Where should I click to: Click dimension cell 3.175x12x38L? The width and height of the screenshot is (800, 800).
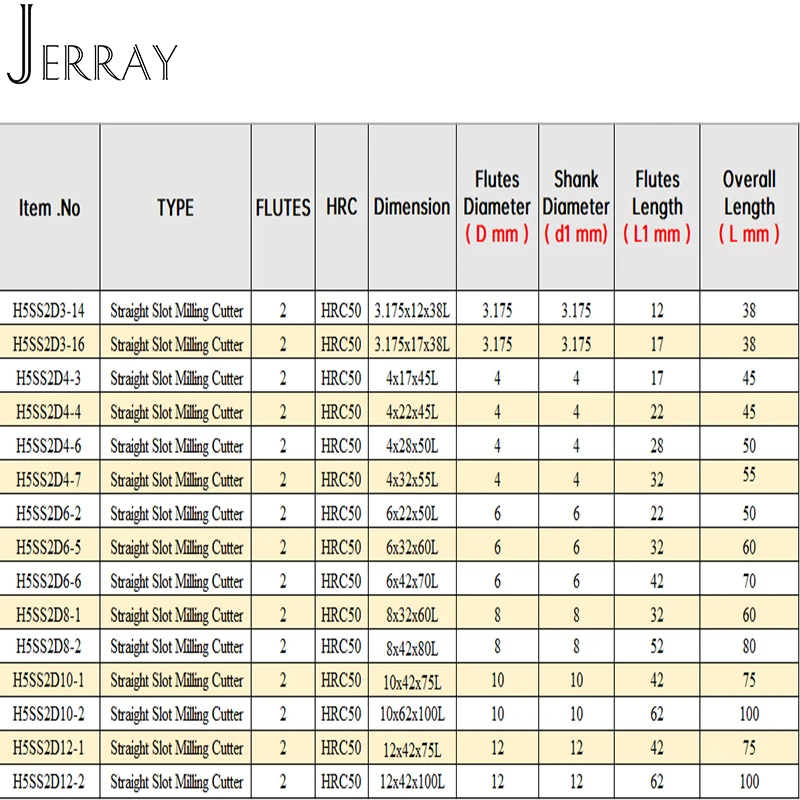coord(412,311)
